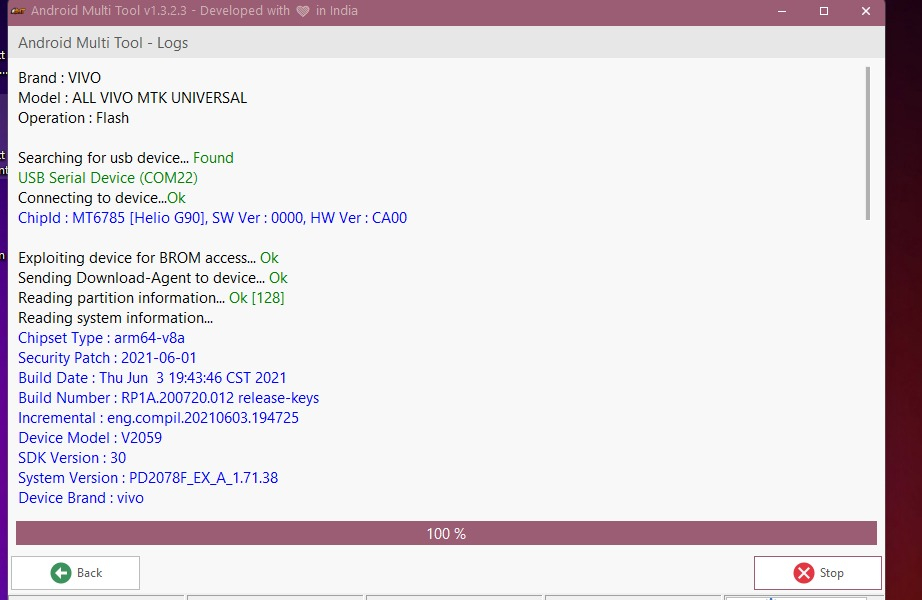
Task: Click the log panel vertical scrollbar thumb
Action: 867,142
